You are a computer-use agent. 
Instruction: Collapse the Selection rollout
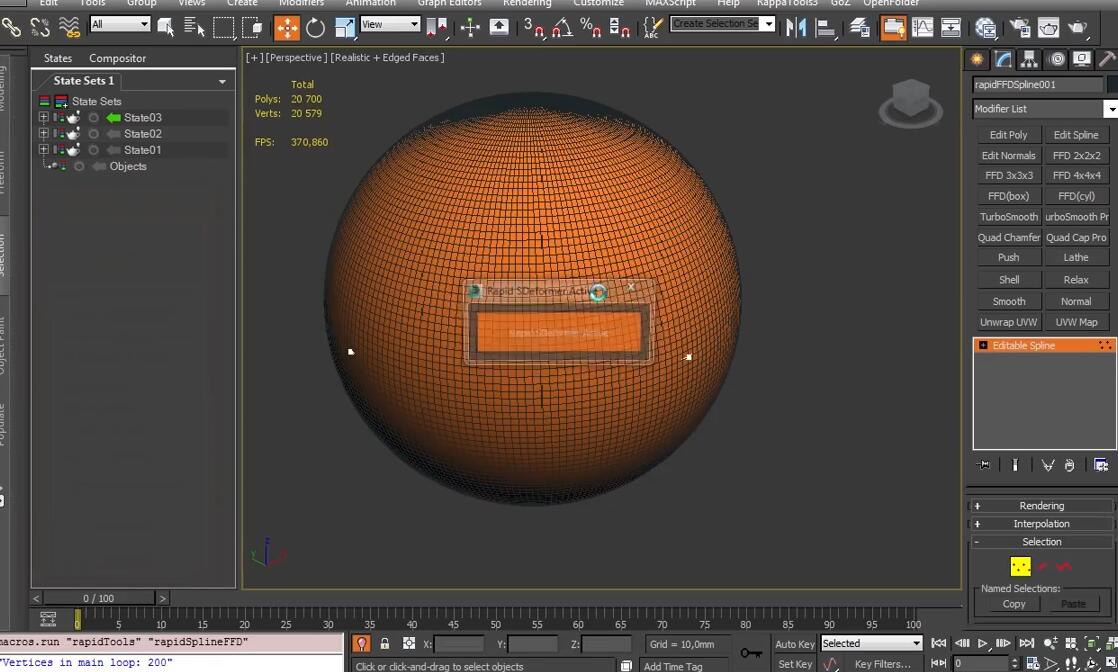click(1042, 541)
